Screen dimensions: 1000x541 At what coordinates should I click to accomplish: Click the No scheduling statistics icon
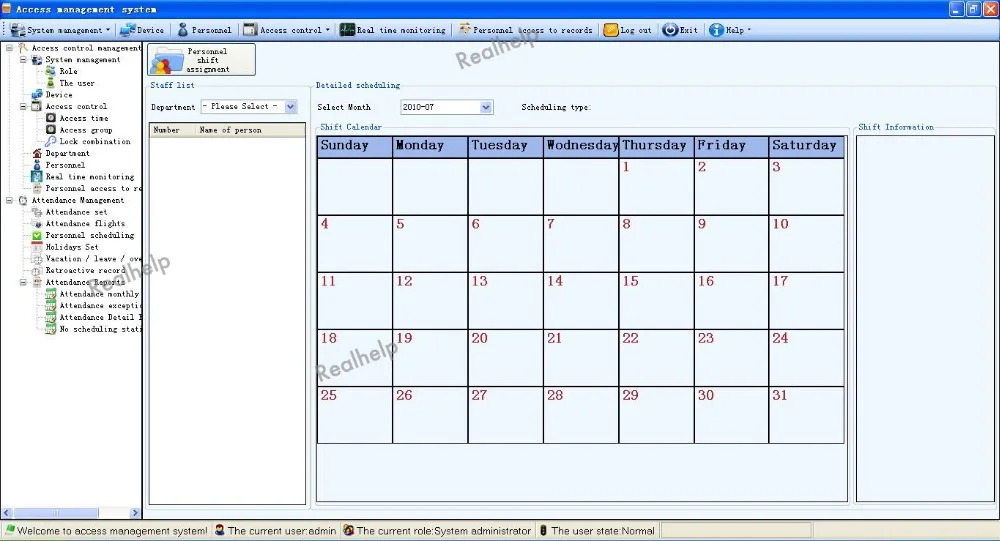[50, 329]
